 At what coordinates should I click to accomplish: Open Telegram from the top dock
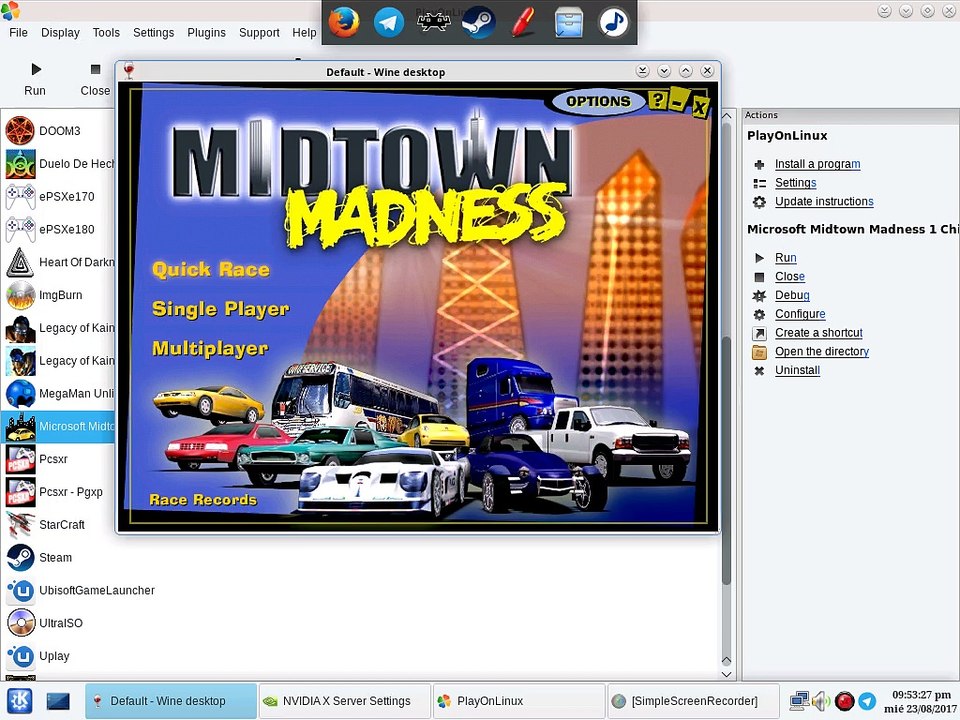(x=389, y=23)
